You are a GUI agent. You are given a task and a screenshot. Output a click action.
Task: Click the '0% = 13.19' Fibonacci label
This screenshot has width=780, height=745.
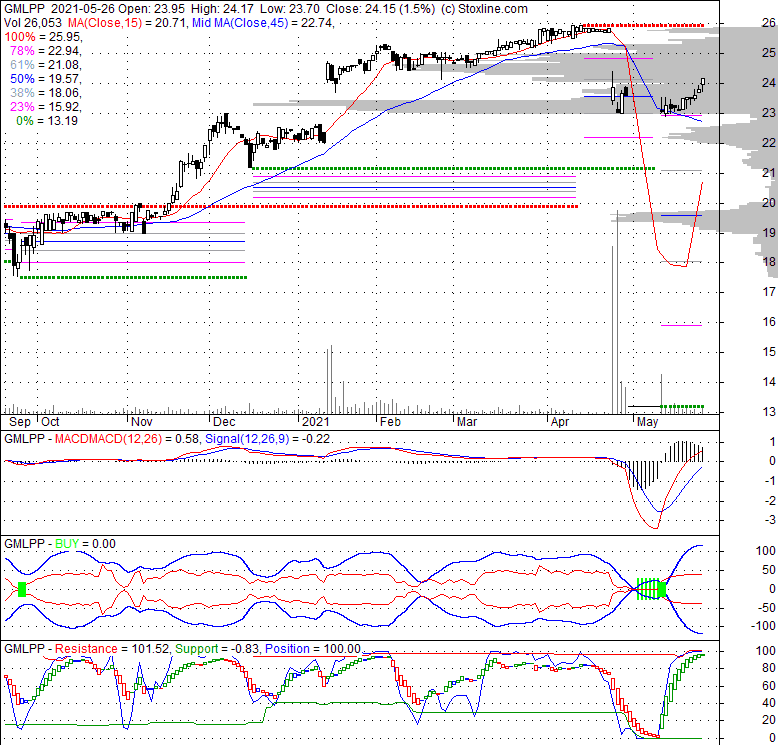coord(47,121)
